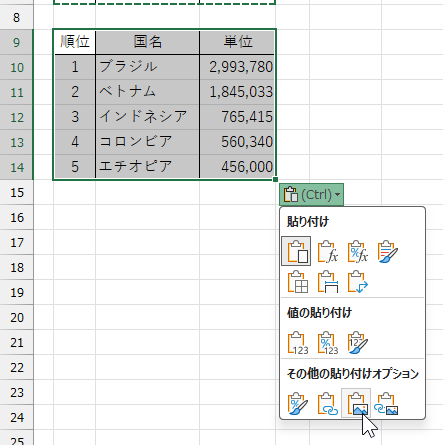Image resolution: width=443 pixels, height=445 pixels.
Task: Paste as Picture icon
Action: point(356,403)
